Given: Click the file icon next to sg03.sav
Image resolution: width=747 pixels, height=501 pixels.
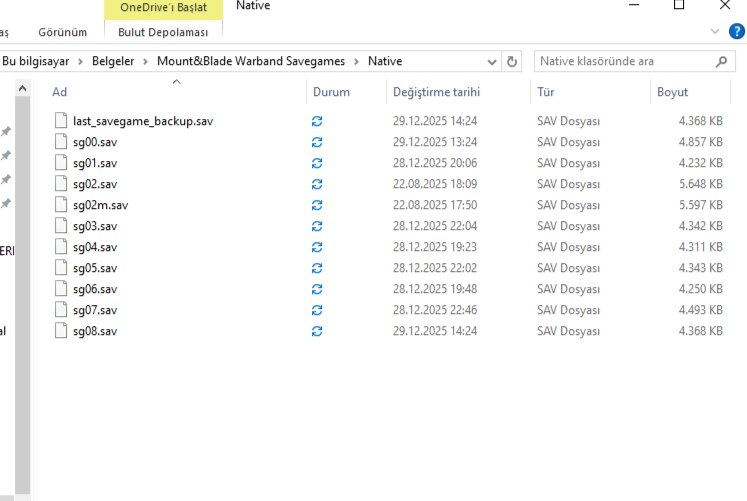Looking at the screenshot, I should point(61,225).
